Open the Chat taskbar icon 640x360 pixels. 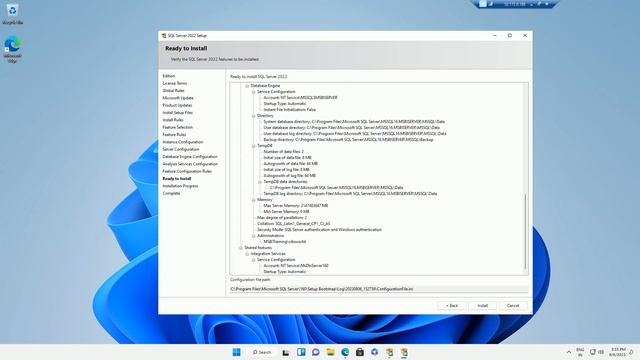coord(316,352)
